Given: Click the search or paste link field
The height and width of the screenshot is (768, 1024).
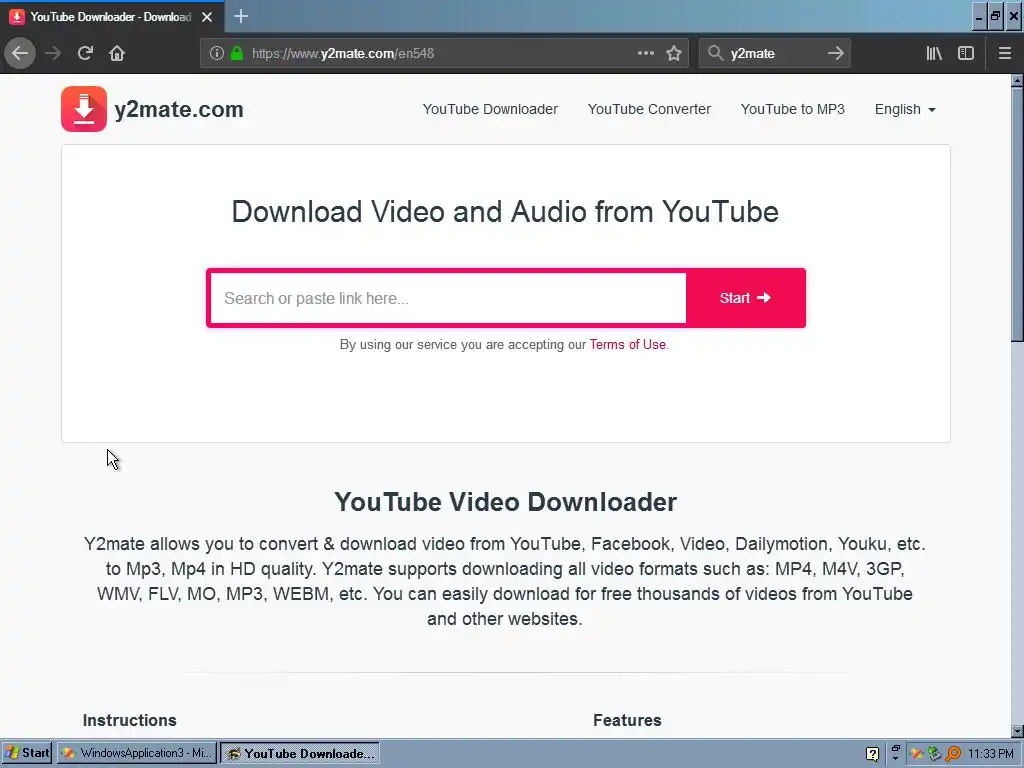Looking at the screenshot, I should (448, 298).
